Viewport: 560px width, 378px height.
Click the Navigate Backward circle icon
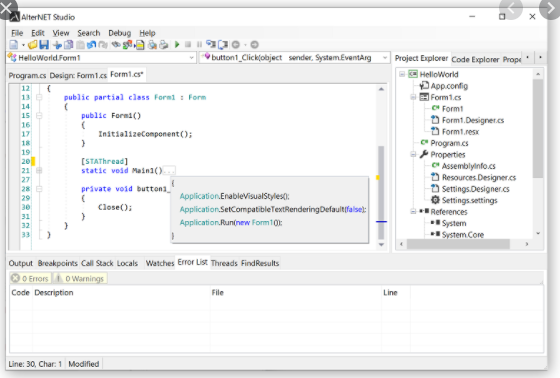tap(236, 45)
